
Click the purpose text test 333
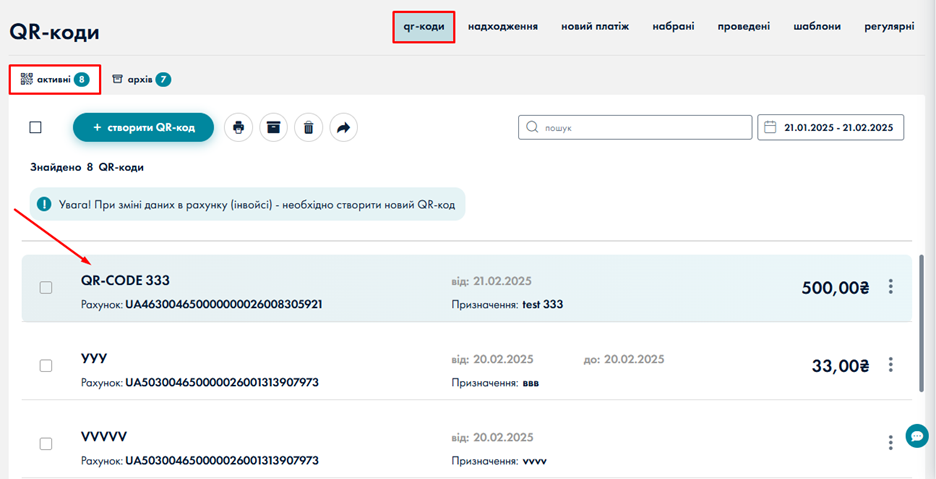point(543,305)
